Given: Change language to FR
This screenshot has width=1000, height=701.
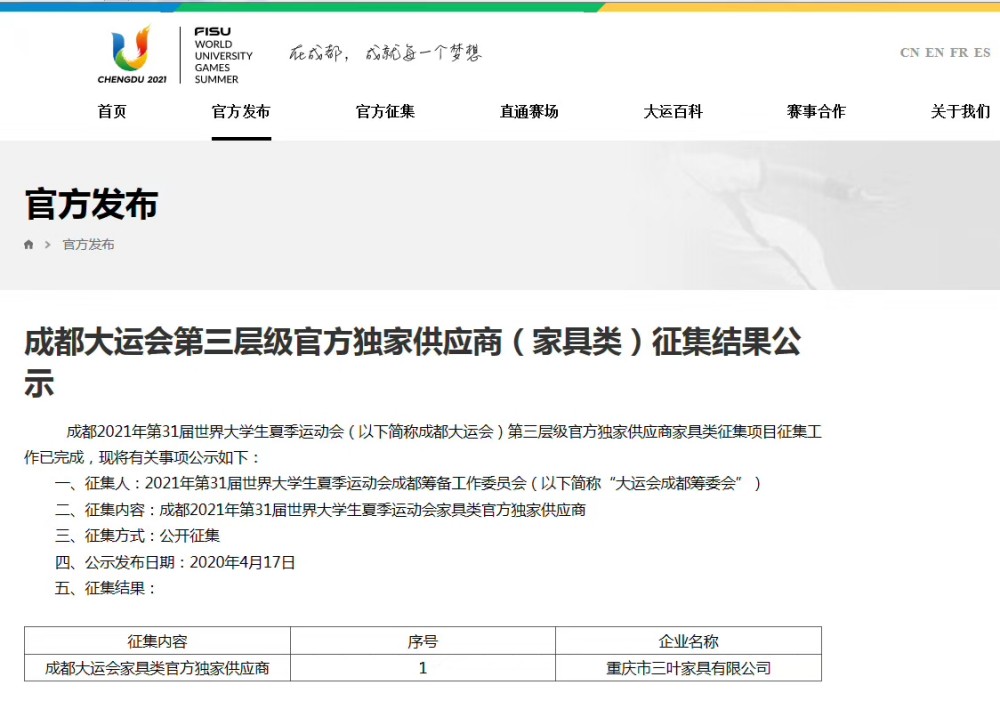Looking at the screenshot, I should coord(959,53).
